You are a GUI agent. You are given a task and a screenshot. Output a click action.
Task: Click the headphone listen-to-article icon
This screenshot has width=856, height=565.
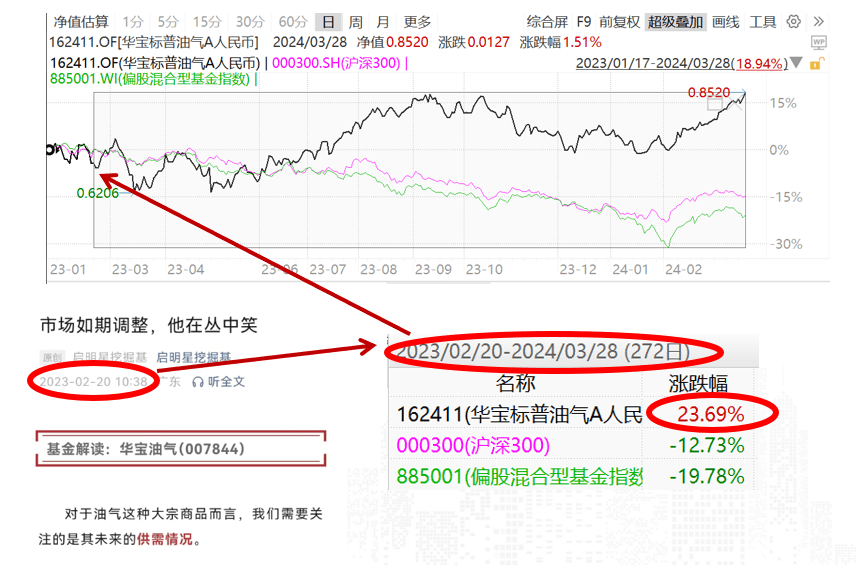198,381
